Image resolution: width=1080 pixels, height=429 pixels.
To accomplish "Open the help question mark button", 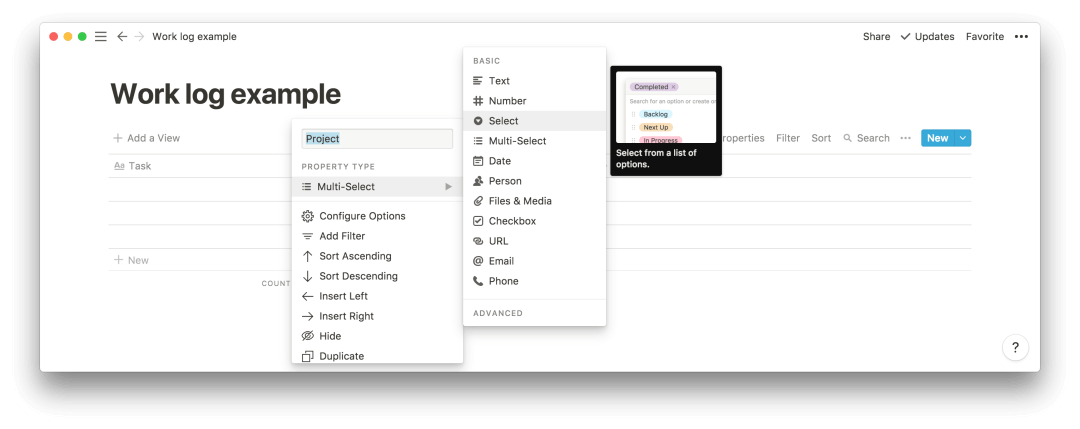I will (x=1015, y=348).
